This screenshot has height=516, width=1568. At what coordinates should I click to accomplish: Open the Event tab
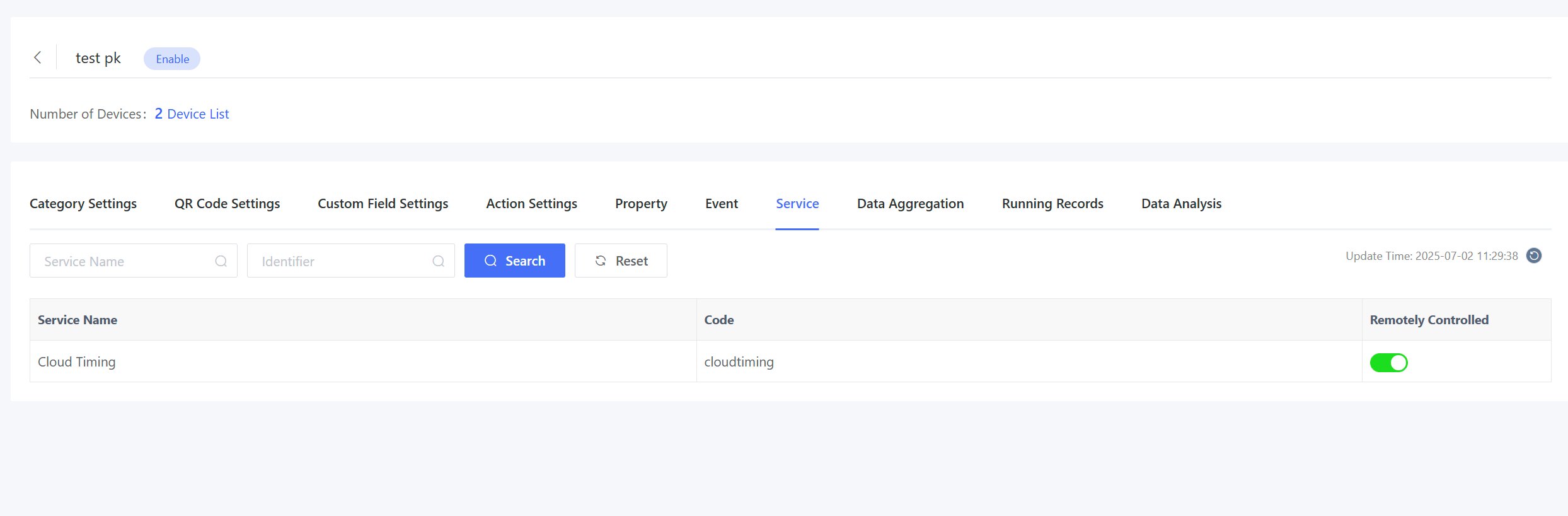[721, 204]
